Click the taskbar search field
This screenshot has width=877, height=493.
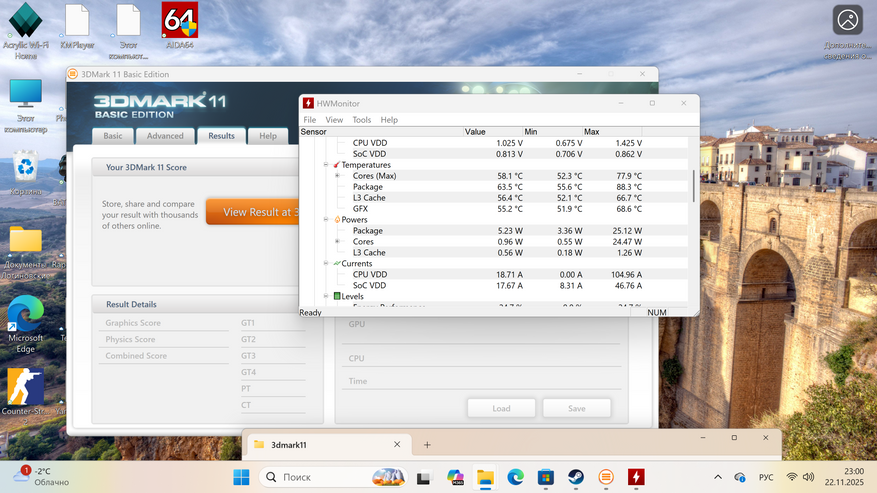coord(333,477)
